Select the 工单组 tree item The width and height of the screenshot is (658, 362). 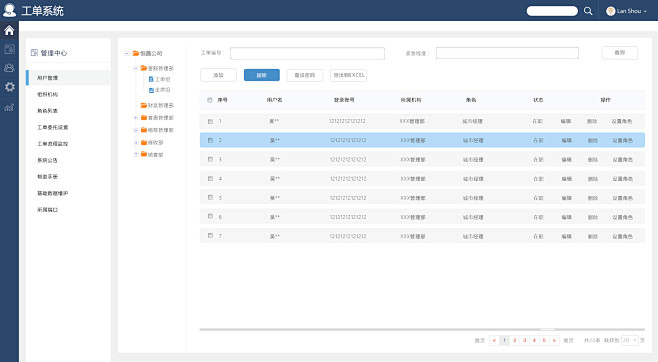point(163,79)
